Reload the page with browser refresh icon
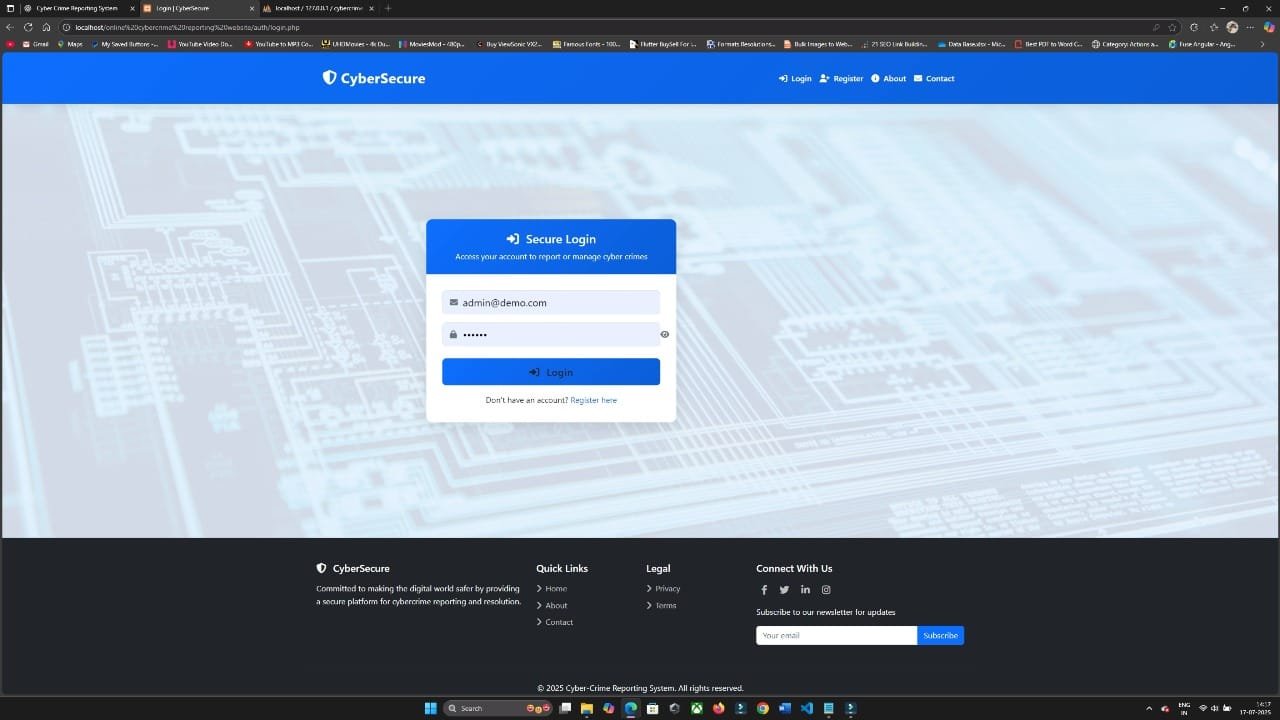1280x720 pixels. point(28,27)
